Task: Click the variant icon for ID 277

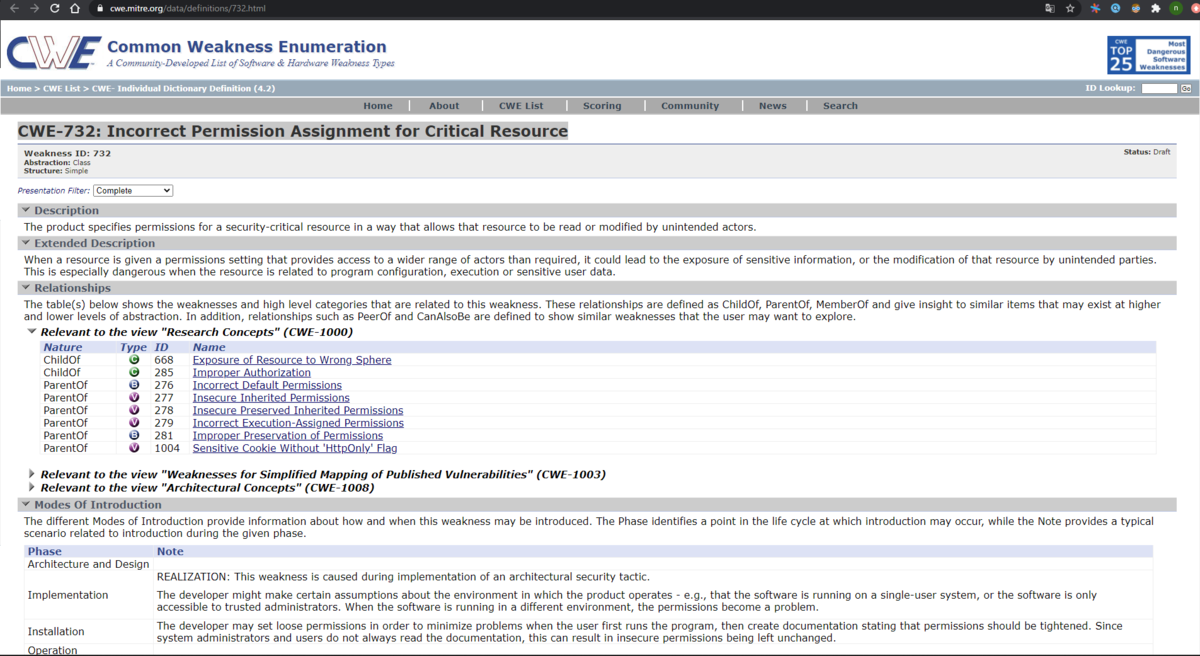Action: pyautogui.click(x=134, y=398)
